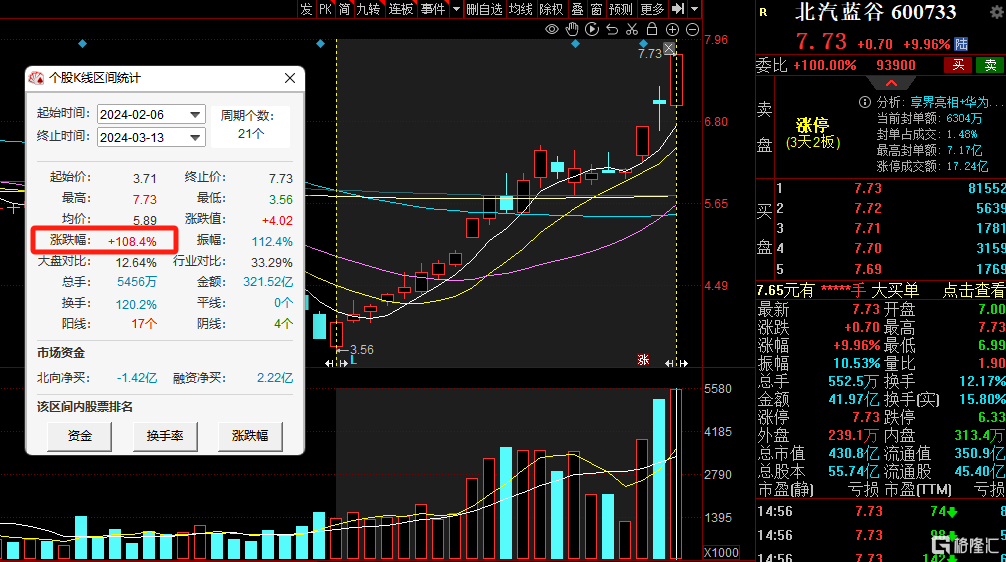
Task: Click the right range boundary arrows handle
Action: [676, 363]
